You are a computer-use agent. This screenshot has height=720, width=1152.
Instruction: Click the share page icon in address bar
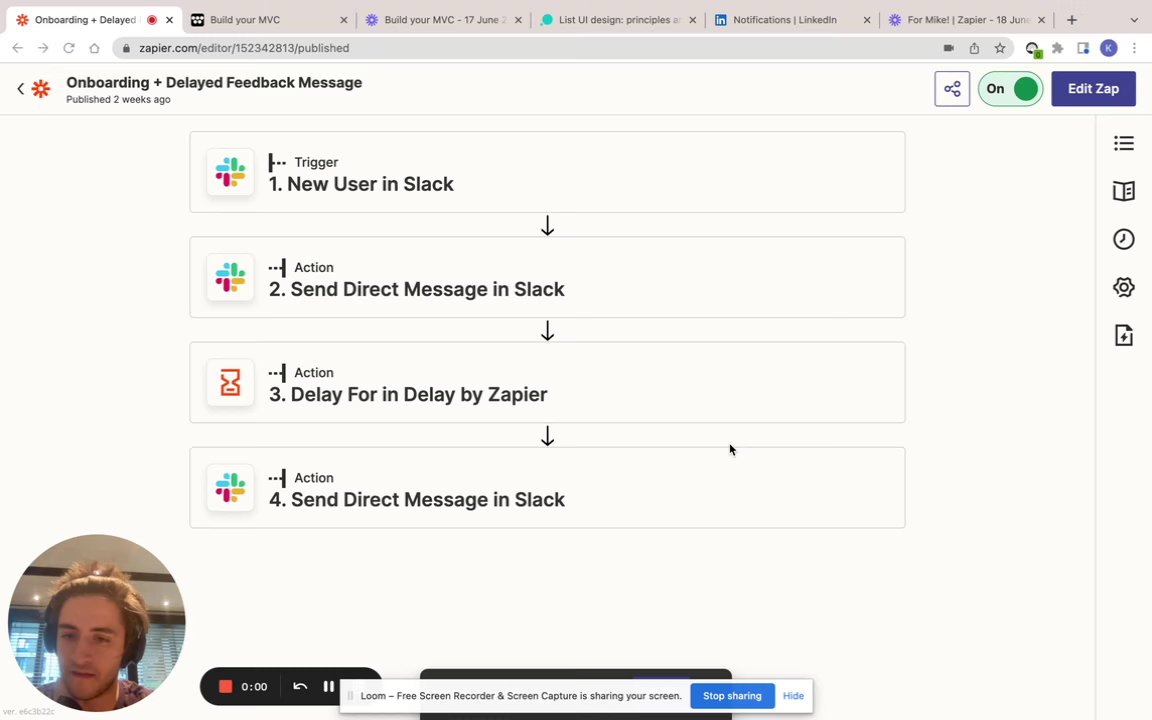pos(974,48)
